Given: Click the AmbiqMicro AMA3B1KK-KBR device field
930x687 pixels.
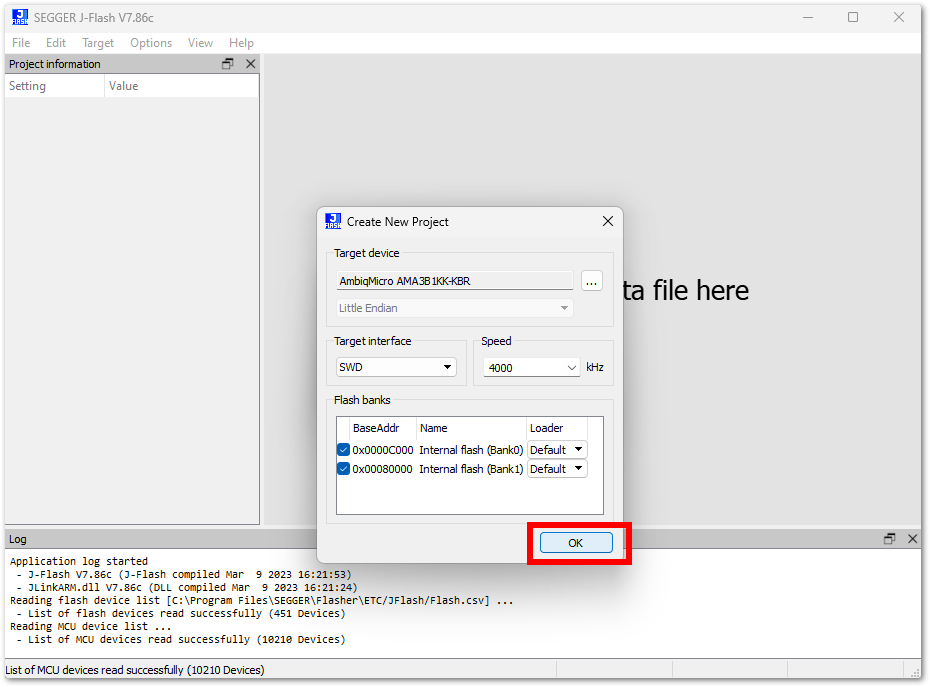Looking at the screenshot, I should coord(454,281).
